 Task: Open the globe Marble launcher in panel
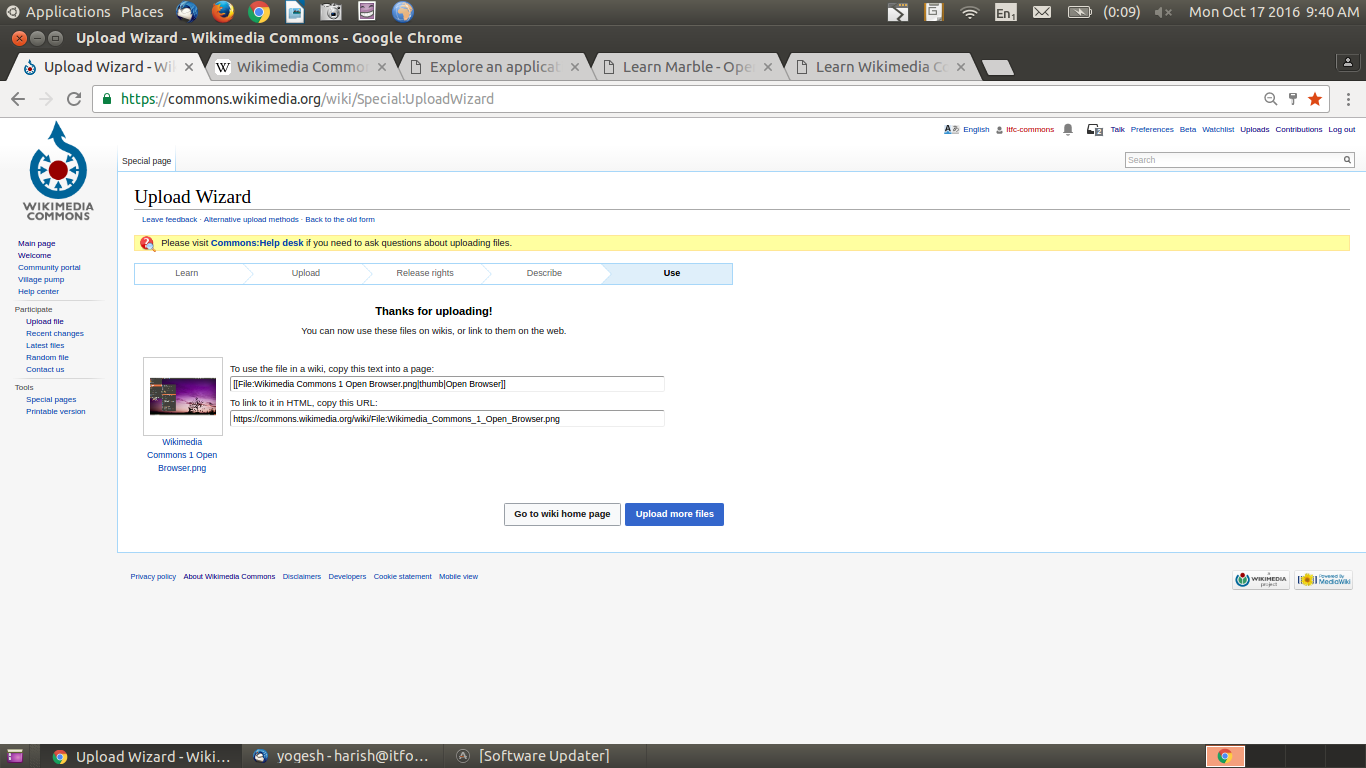(403, 12)
